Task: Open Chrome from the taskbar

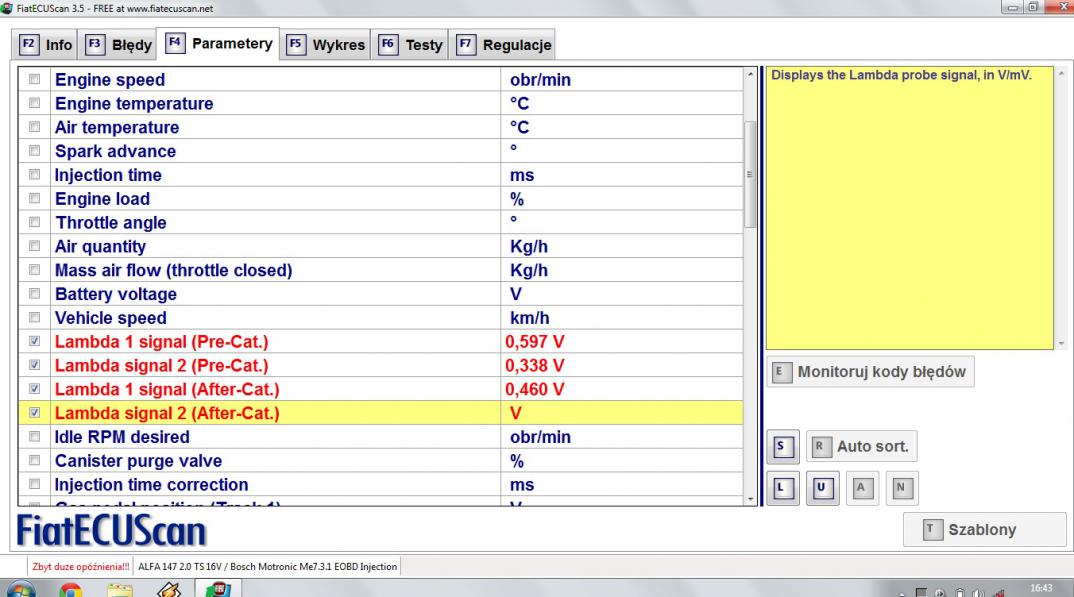Action: pos(70,588)
